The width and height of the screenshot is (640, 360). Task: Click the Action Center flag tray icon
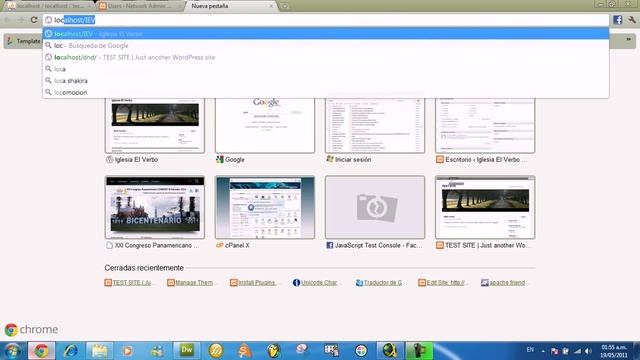[554, 351]
